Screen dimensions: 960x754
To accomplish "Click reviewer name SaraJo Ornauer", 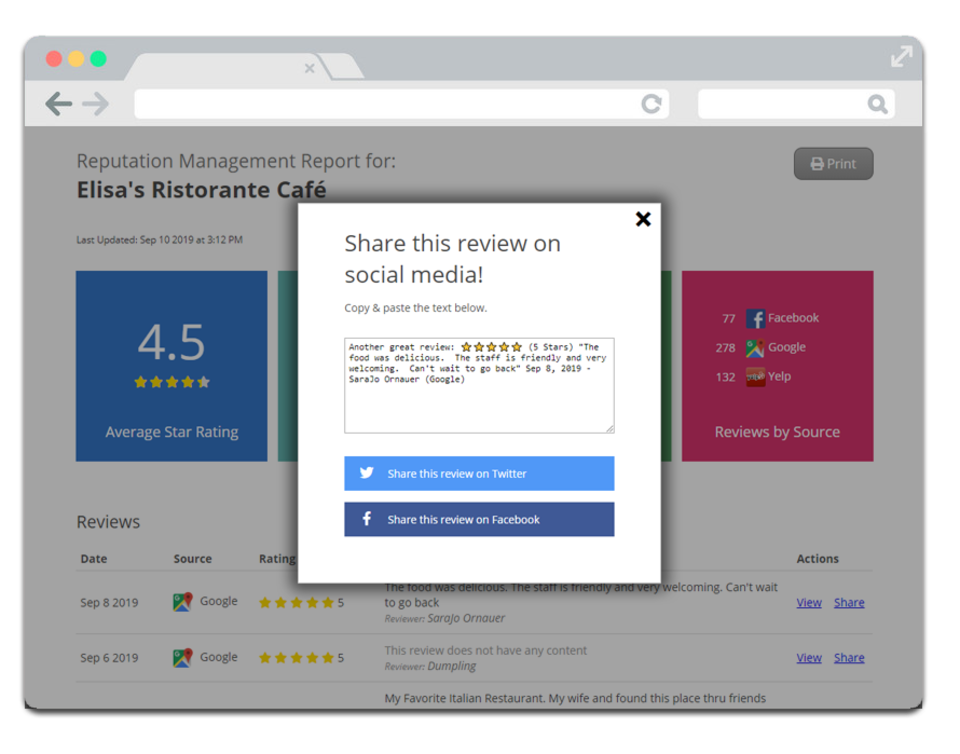I will (x=466, y=618).
